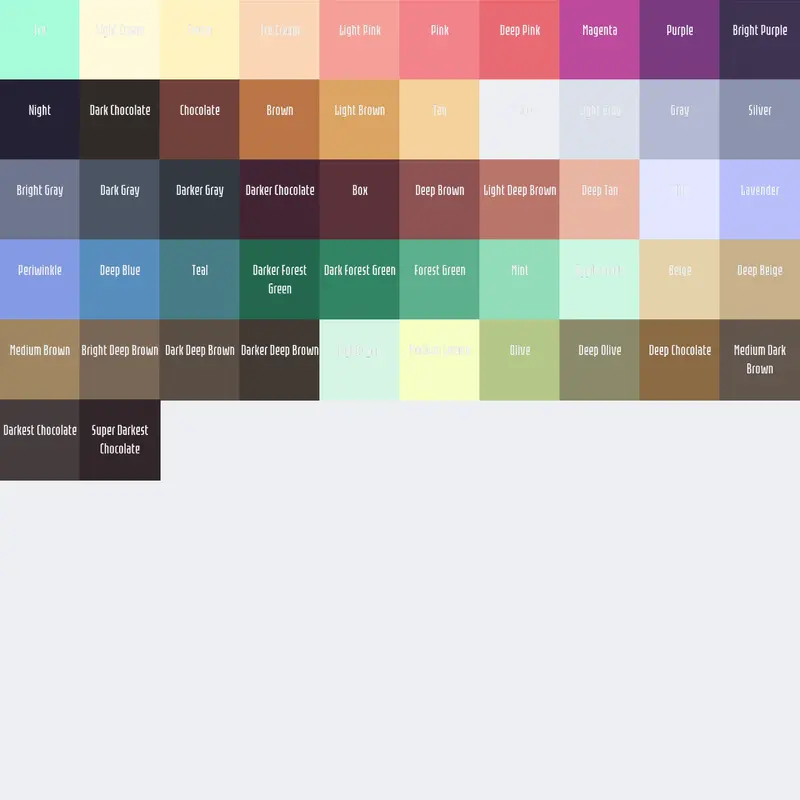Click the Teal color tile
The width and height of the screenshot is (800, 800).
click(200, 280)
